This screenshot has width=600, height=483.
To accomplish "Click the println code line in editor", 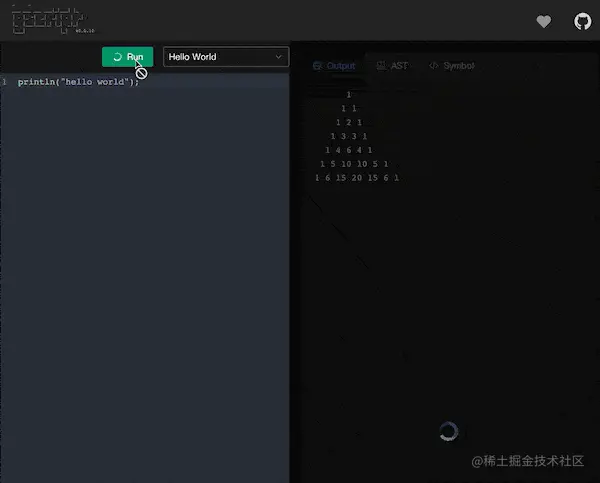I will [78, 82].
